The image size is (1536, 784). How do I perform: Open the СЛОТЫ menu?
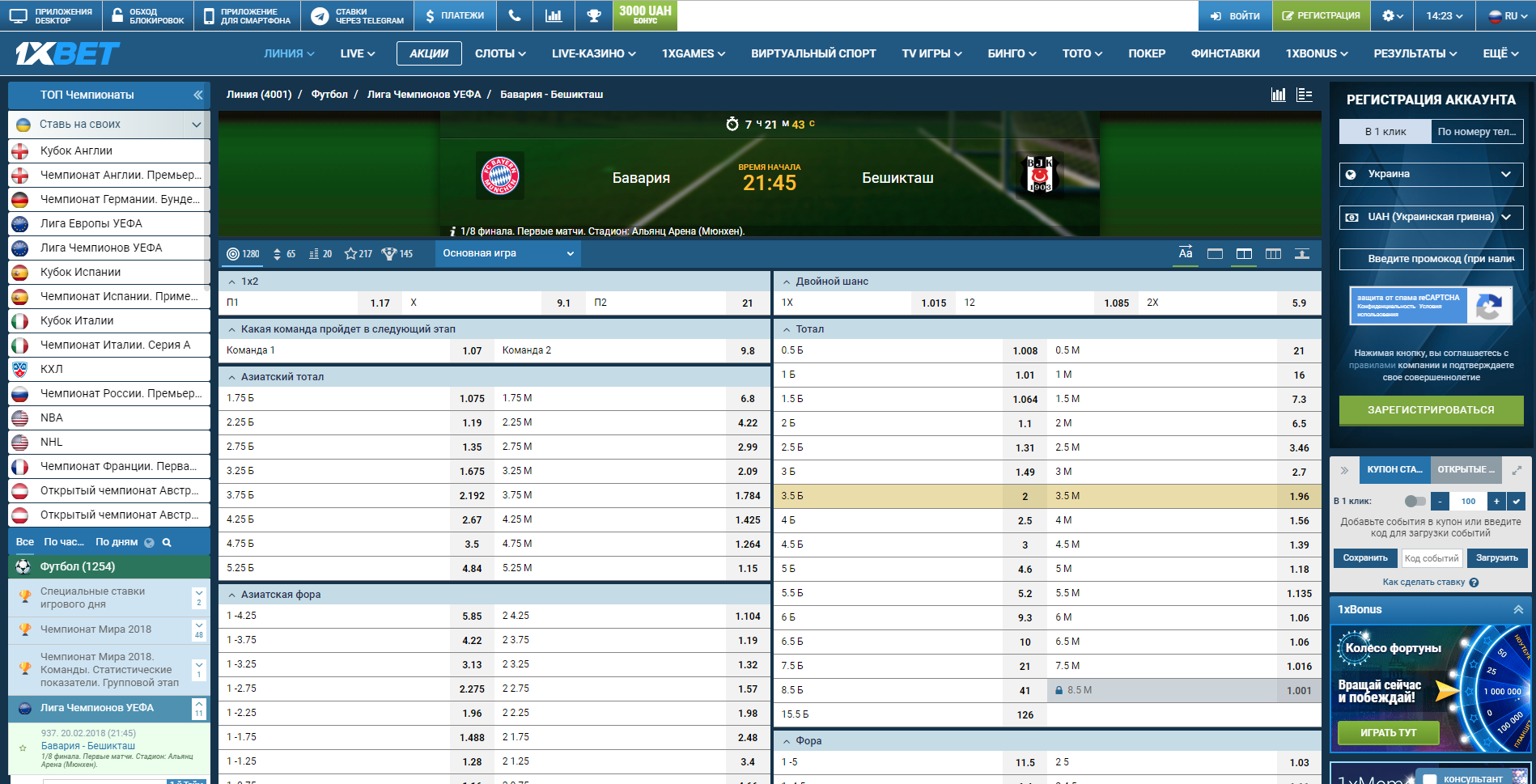(500, 53)
